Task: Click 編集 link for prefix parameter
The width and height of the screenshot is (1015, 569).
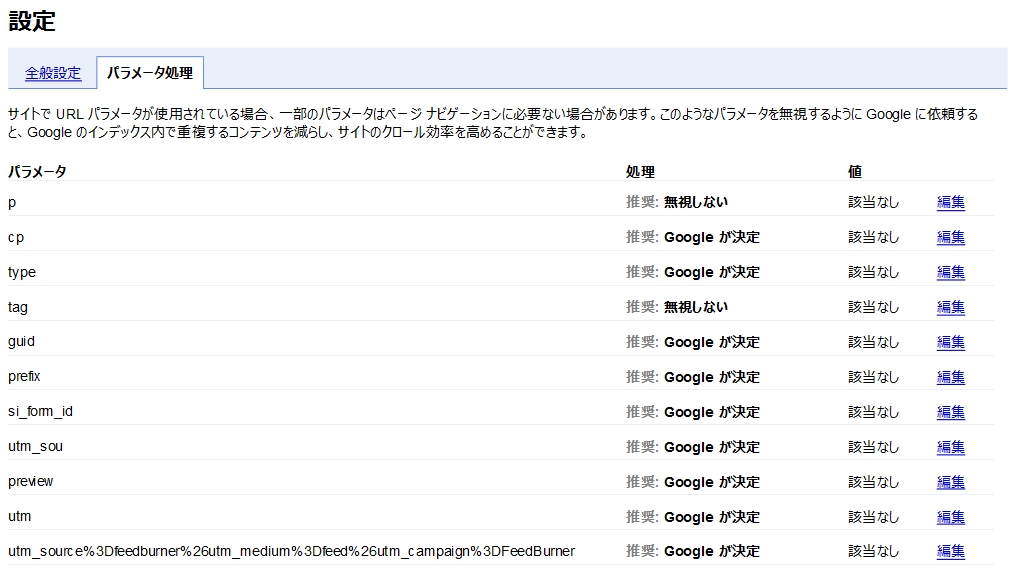Action: coord(950,377)
